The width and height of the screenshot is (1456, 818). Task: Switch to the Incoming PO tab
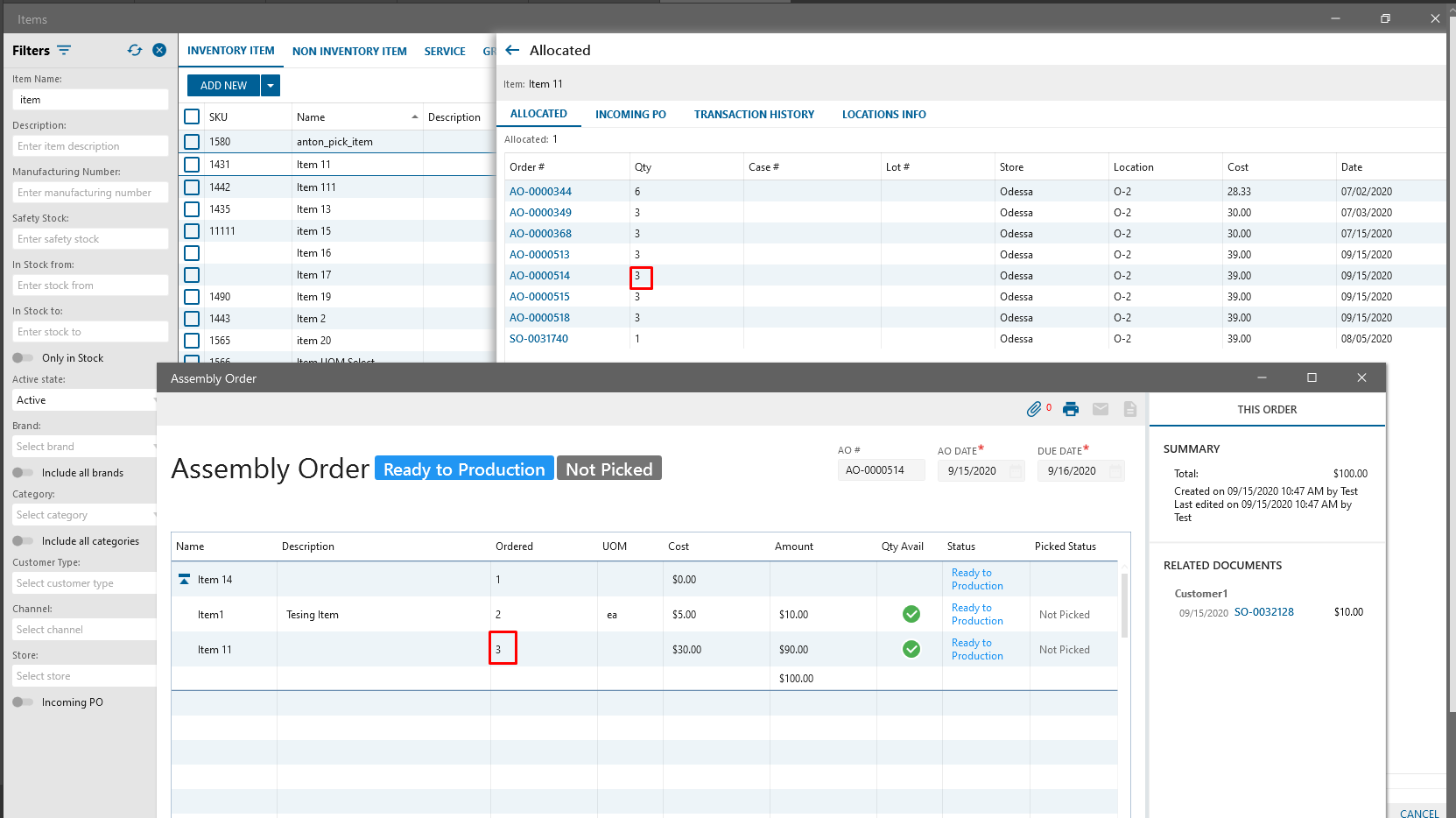click(630, 115)
